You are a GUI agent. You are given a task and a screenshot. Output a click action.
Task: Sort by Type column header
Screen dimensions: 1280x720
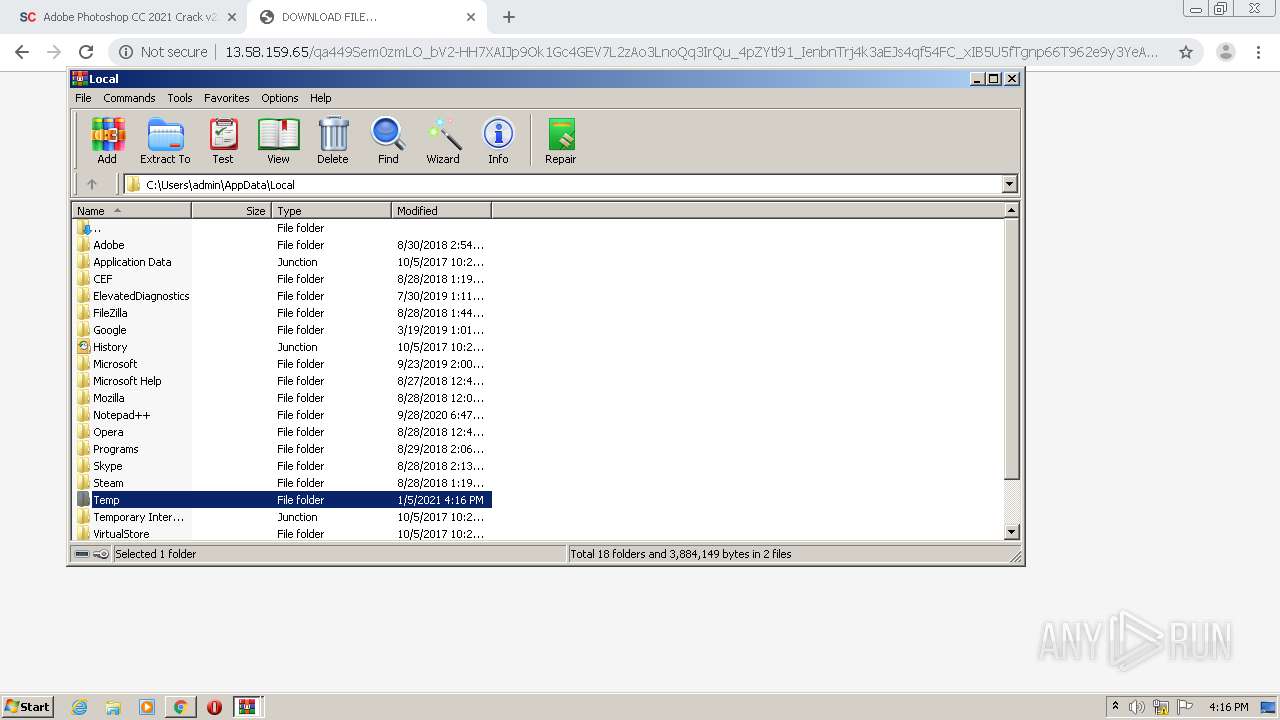tap(331, 211)
